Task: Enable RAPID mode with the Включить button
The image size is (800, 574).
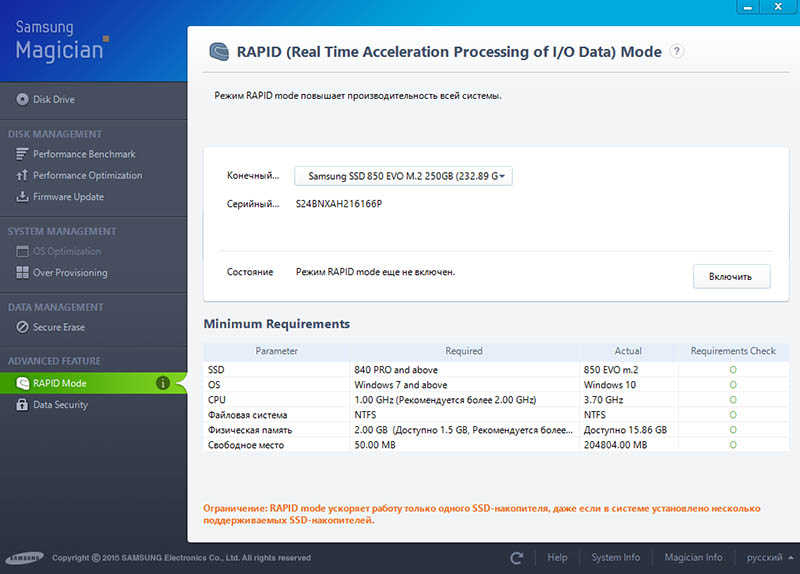Action: click(731, 277)
